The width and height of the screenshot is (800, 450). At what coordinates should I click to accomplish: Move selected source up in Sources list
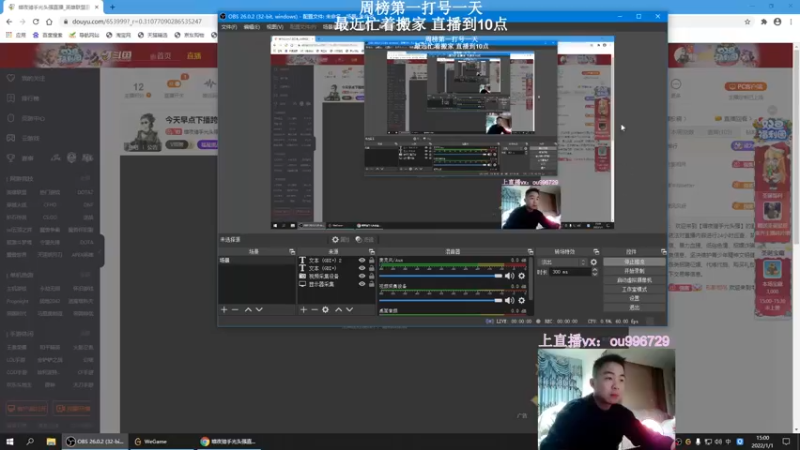[338, 310]
